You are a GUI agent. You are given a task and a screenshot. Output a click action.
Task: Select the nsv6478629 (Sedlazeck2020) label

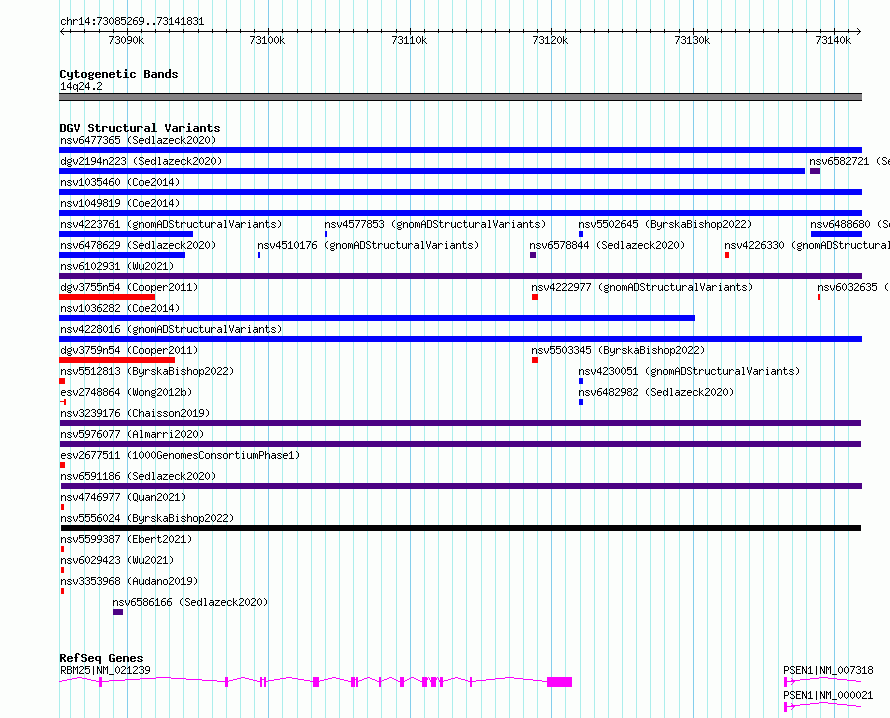pyautogui.click(x=138, y=245)
